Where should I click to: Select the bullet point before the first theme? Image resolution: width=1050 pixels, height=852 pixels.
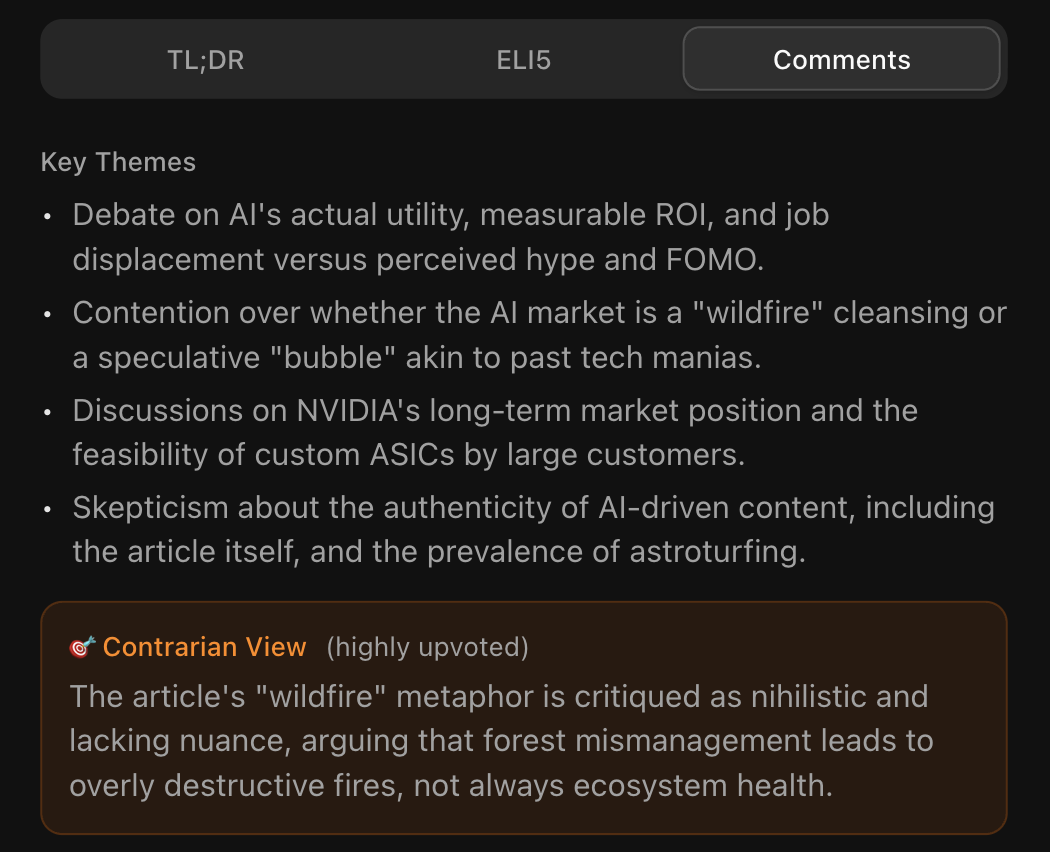(x=47, y=217)
